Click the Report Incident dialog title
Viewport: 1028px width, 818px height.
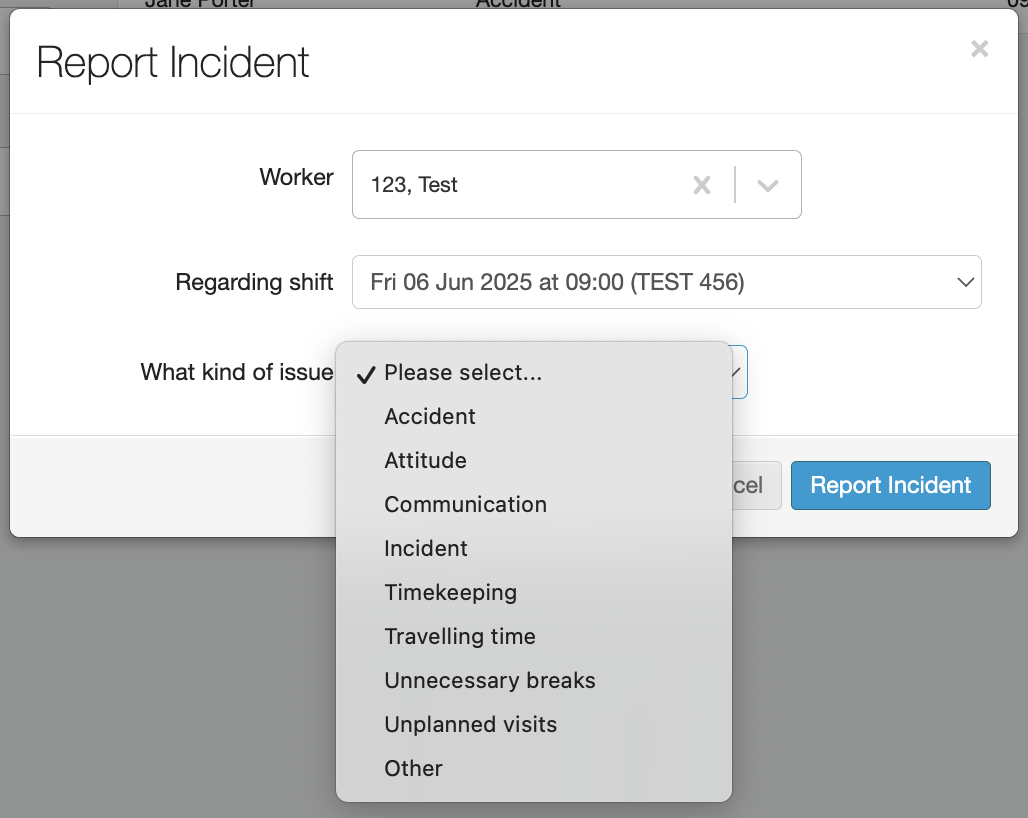click(173, 63)
